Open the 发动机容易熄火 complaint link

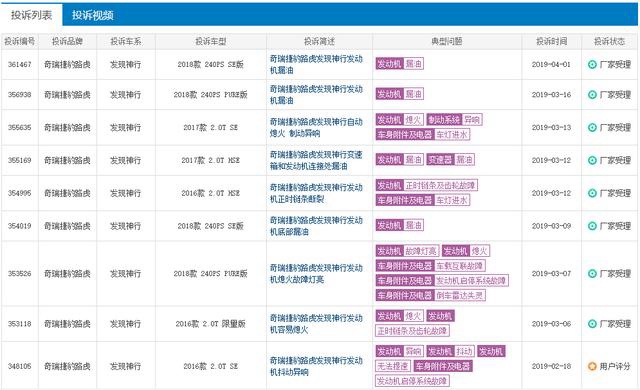click(316, 324)
